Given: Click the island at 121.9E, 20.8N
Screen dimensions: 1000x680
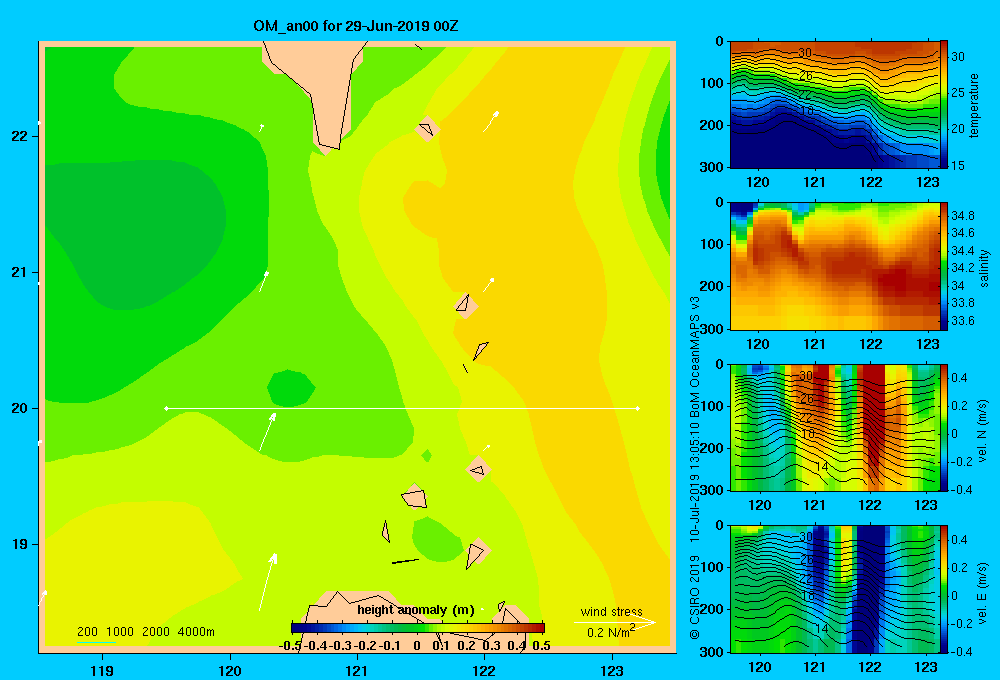Looking at the screenshot, I should pos(466,305).
